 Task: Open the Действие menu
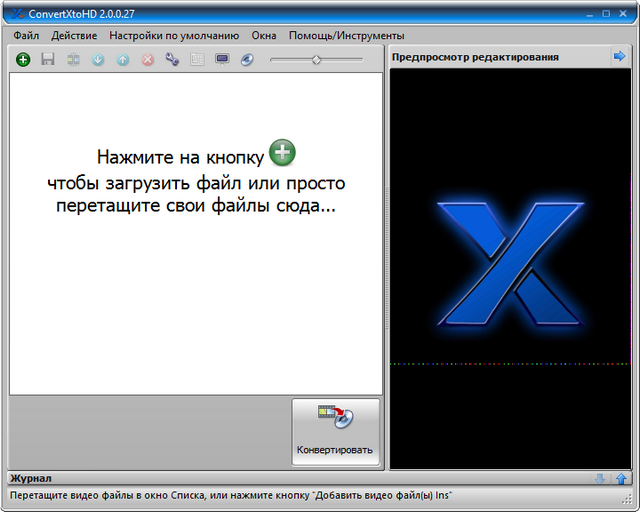[74, 35]
